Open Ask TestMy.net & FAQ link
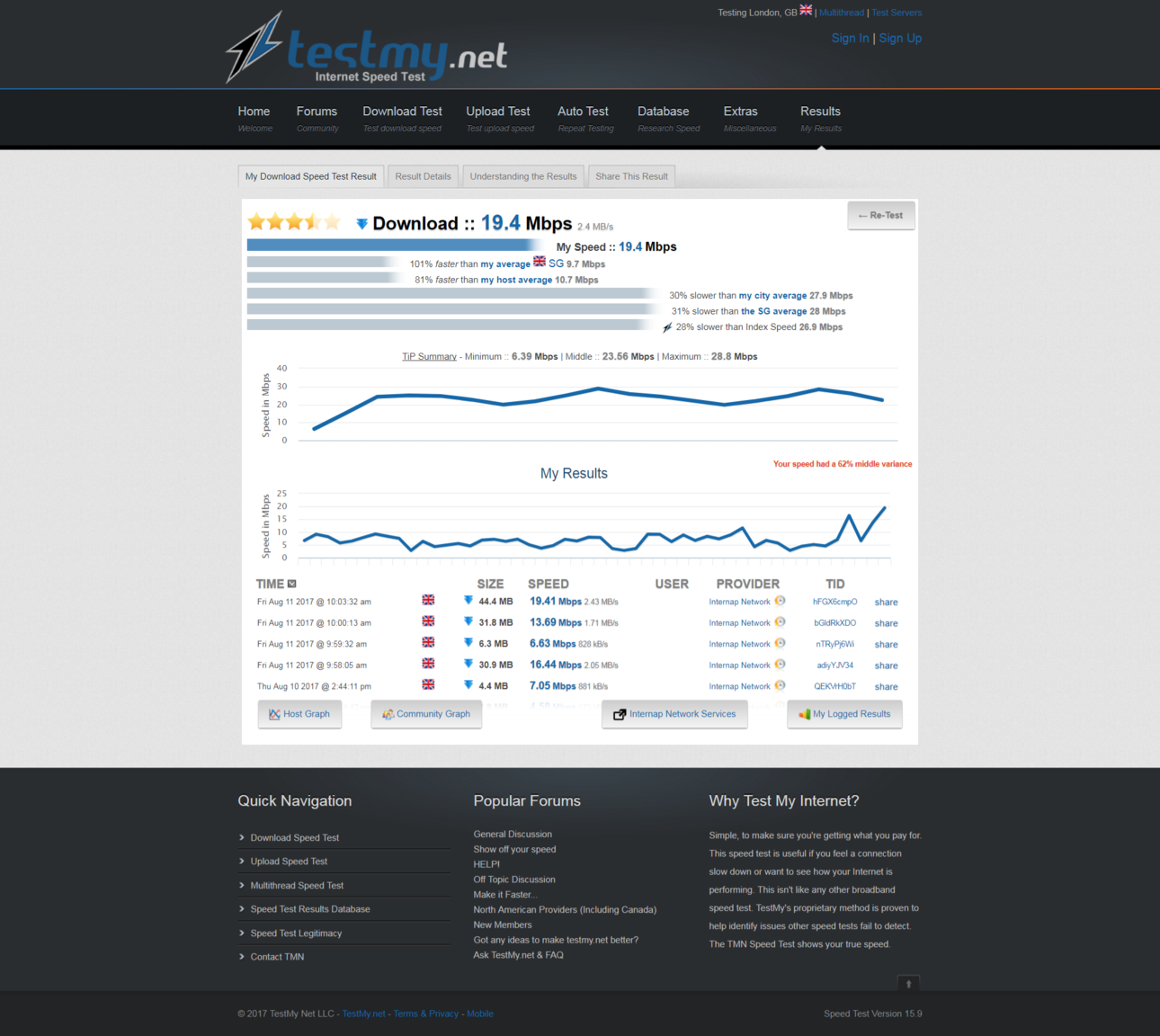Viewport: 1160px width, 1036px height. pyautogui.click(x=518, y=955)
